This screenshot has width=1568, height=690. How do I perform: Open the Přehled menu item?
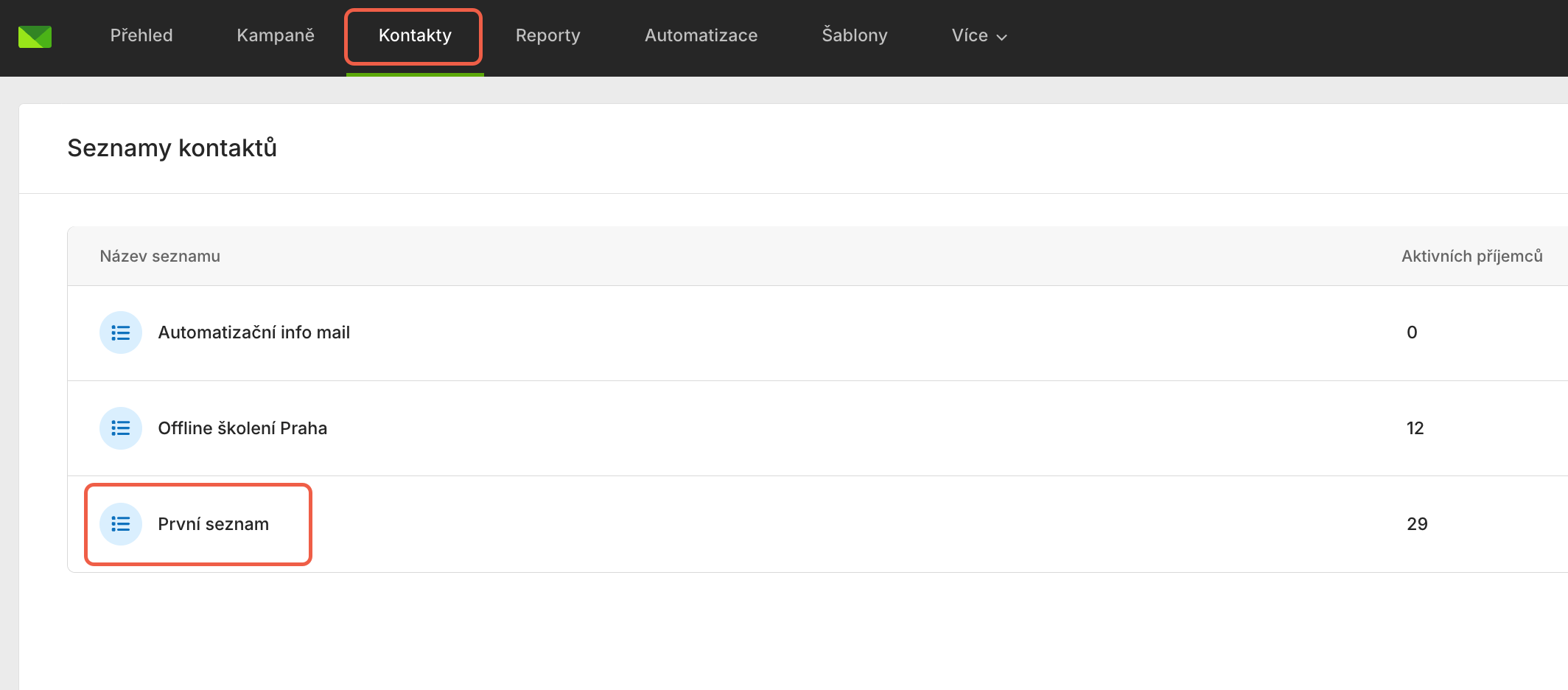pyautogui.click(x=141, y=35)
